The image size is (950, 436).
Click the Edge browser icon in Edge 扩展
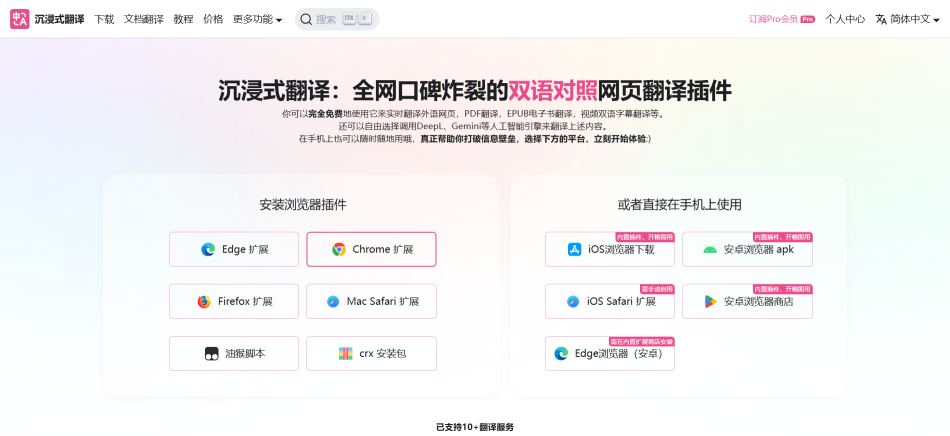point(208,249)
